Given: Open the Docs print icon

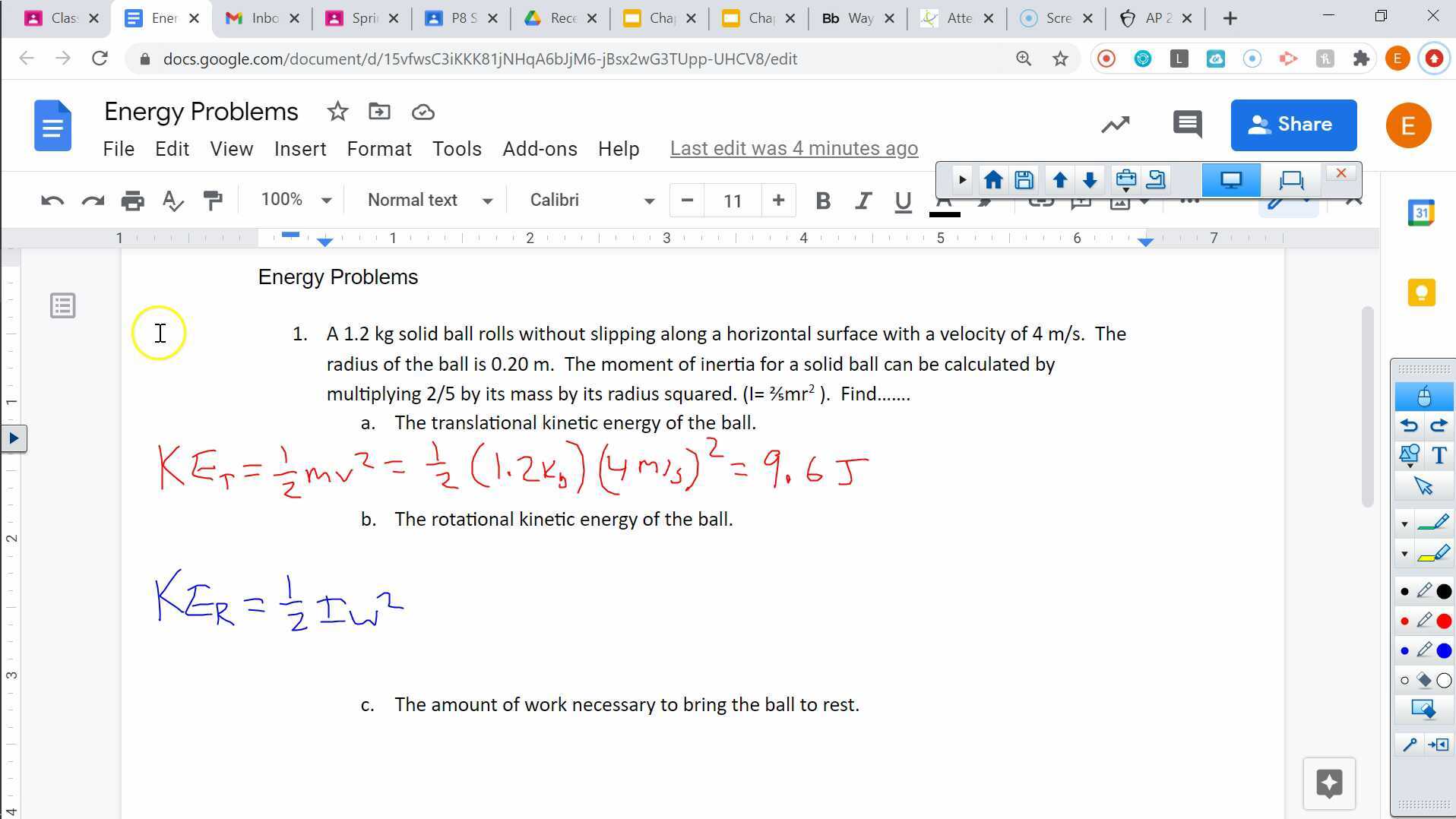Looking at the screenshot, I should coord(133,200).
